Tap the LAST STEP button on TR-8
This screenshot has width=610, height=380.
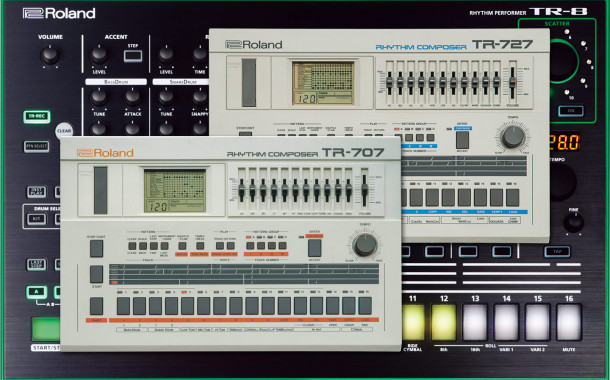(x=37, y=264)
